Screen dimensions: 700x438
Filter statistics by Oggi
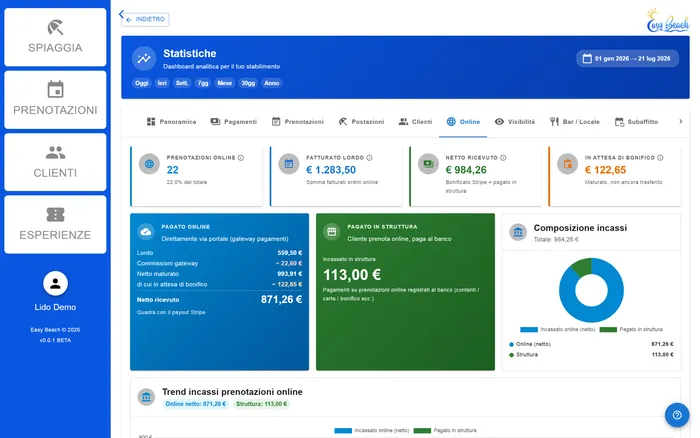142,83
